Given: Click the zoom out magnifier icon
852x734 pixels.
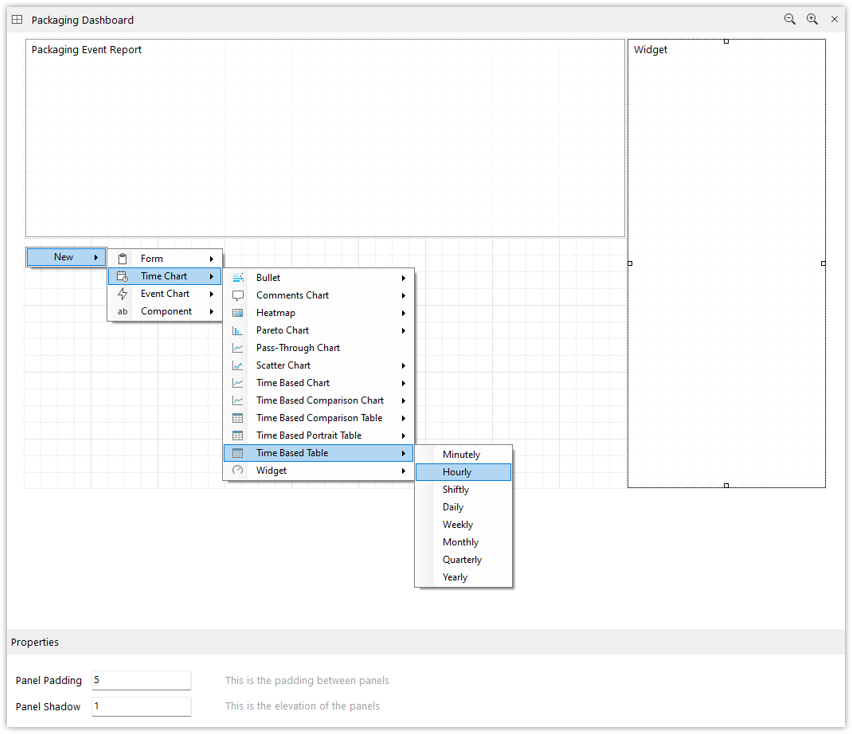Looking at the screenshot, I should [790, 20].
